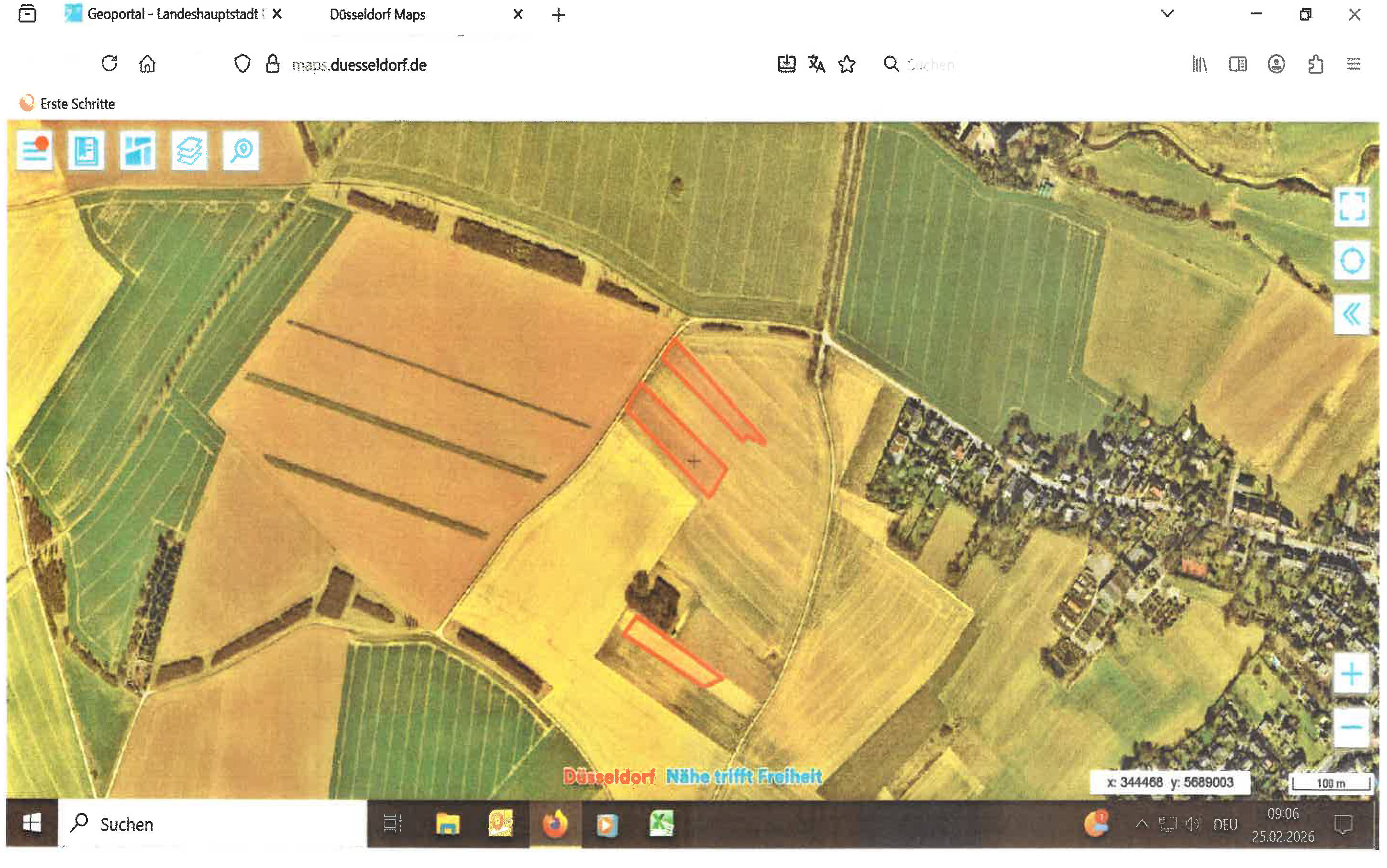Open volume control in system tray
Viewport: 1387px width, 868px height.
[x=1192, y=824]
